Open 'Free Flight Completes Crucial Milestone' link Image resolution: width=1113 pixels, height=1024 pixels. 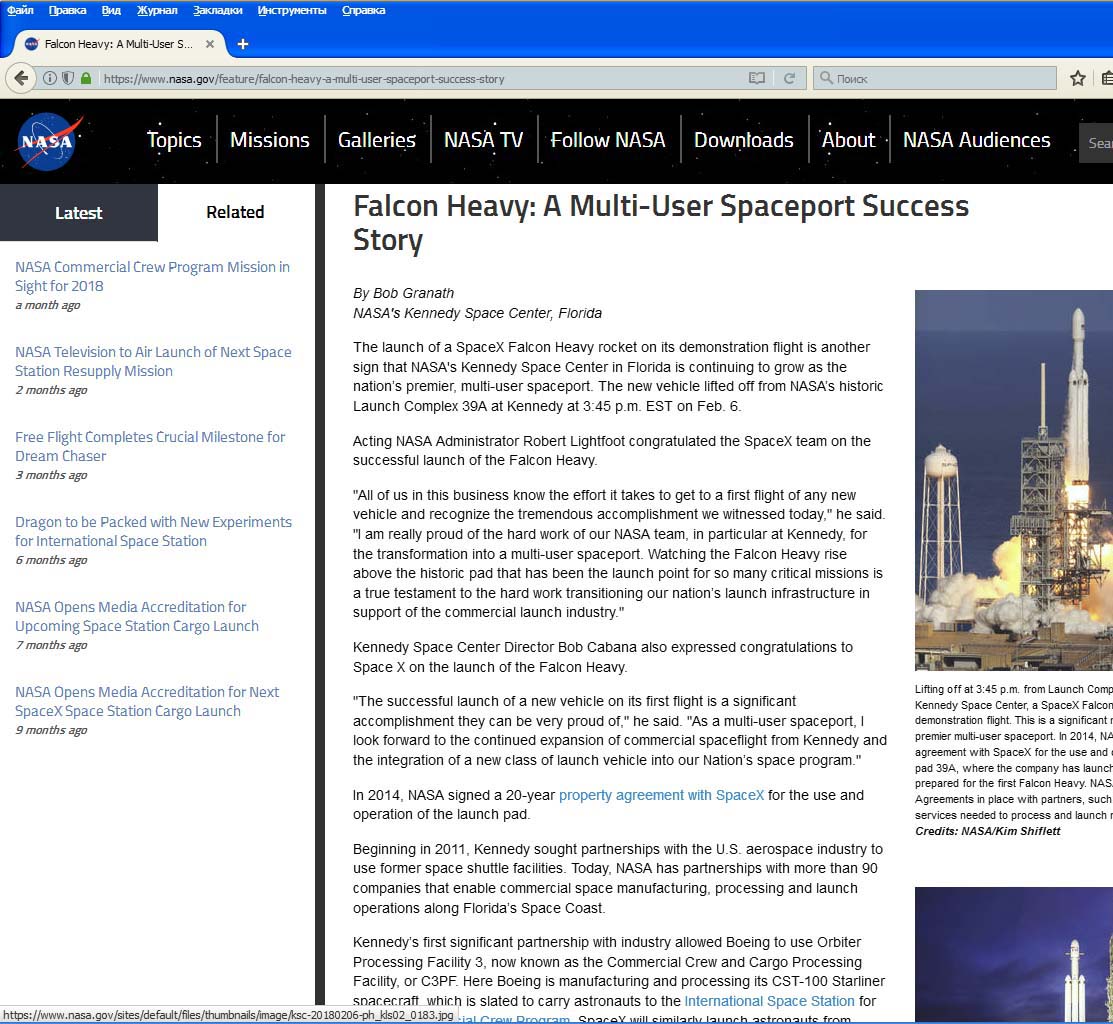150,446
